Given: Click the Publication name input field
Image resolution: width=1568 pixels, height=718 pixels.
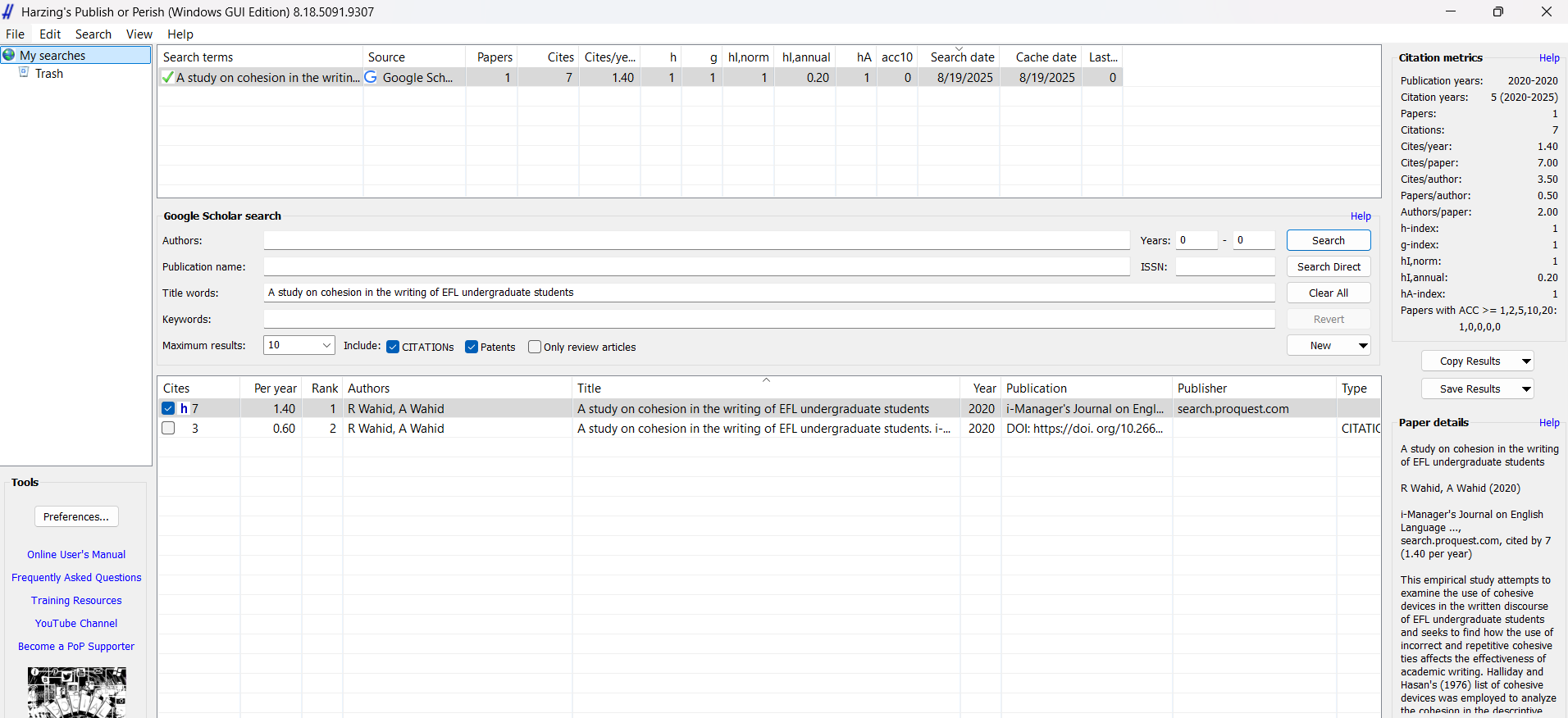Looking at the screenshot, I should pos(696,266).
